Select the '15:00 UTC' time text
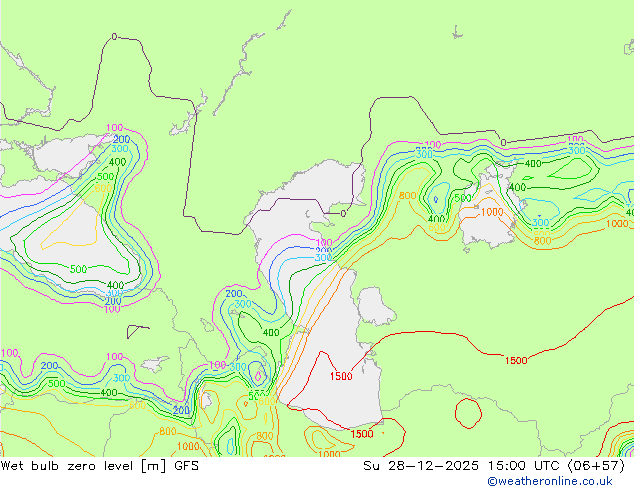 tap(523, 466)
